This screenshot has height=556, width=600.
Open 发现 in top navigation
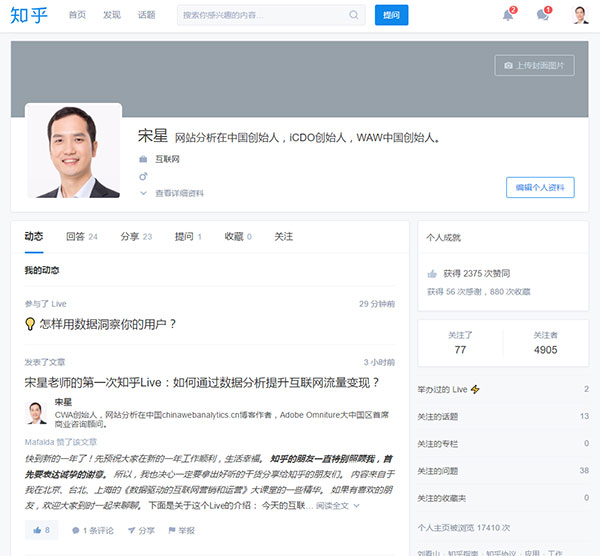pyautogui.click(x=112, y=15)
